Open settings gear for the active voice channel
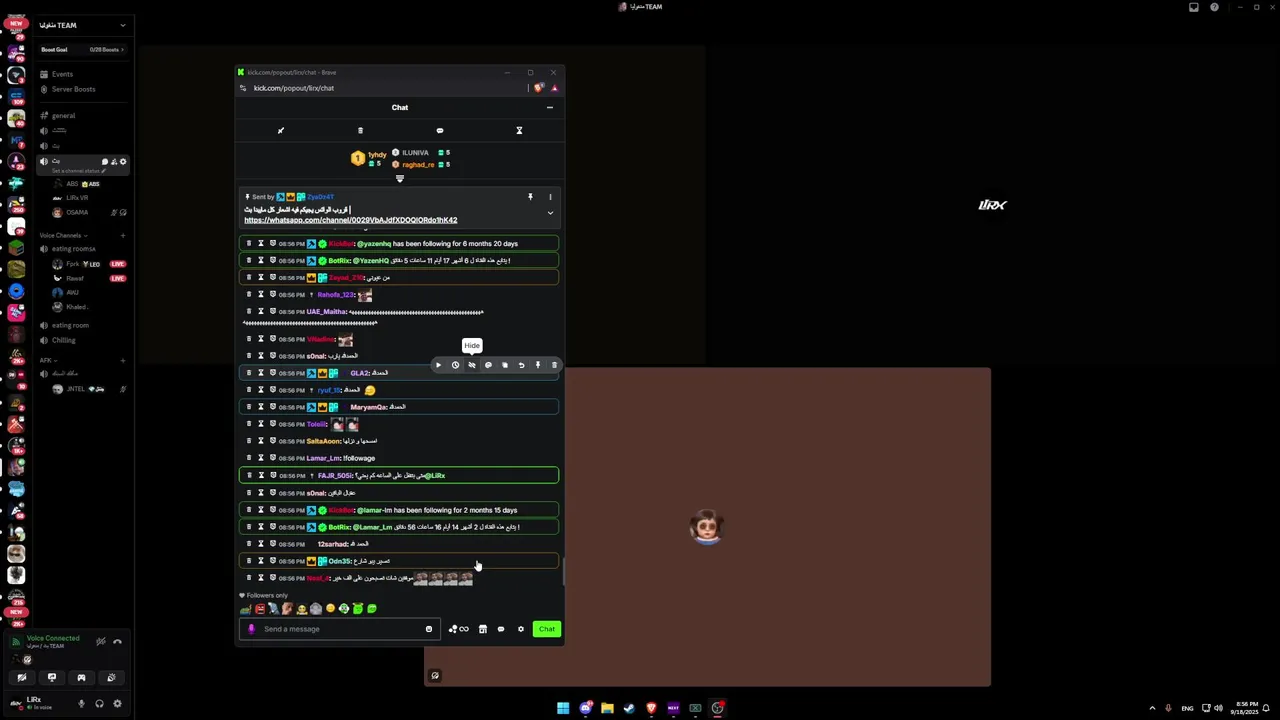Screen dimensions: 1280x720 (123, 161)
